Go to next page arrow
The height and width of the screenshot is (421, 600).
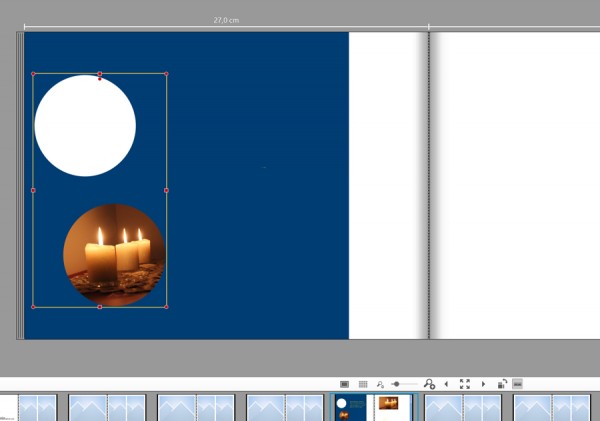(483, 384)
